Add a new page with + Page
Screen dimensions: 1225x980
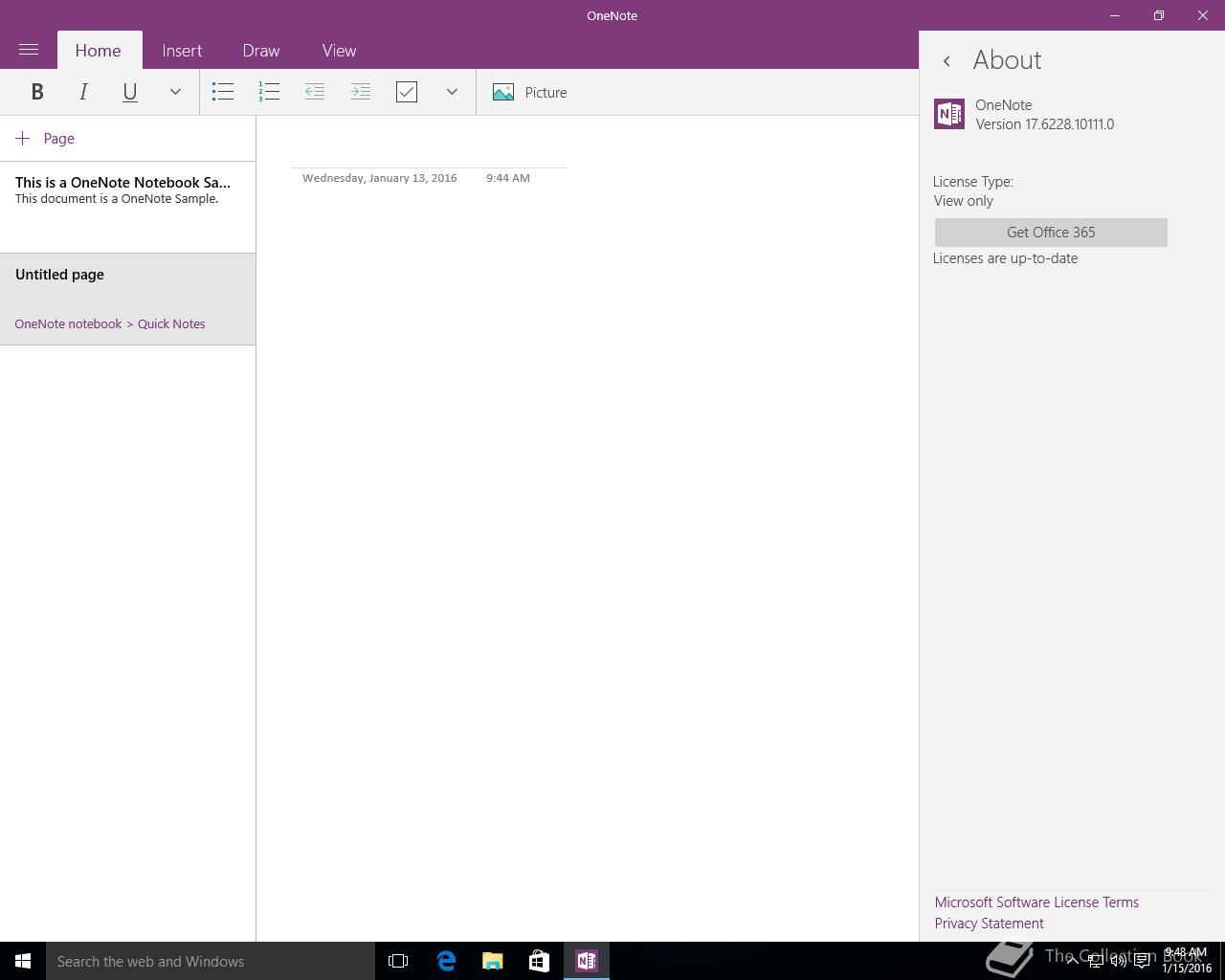(x=45, y=139)
